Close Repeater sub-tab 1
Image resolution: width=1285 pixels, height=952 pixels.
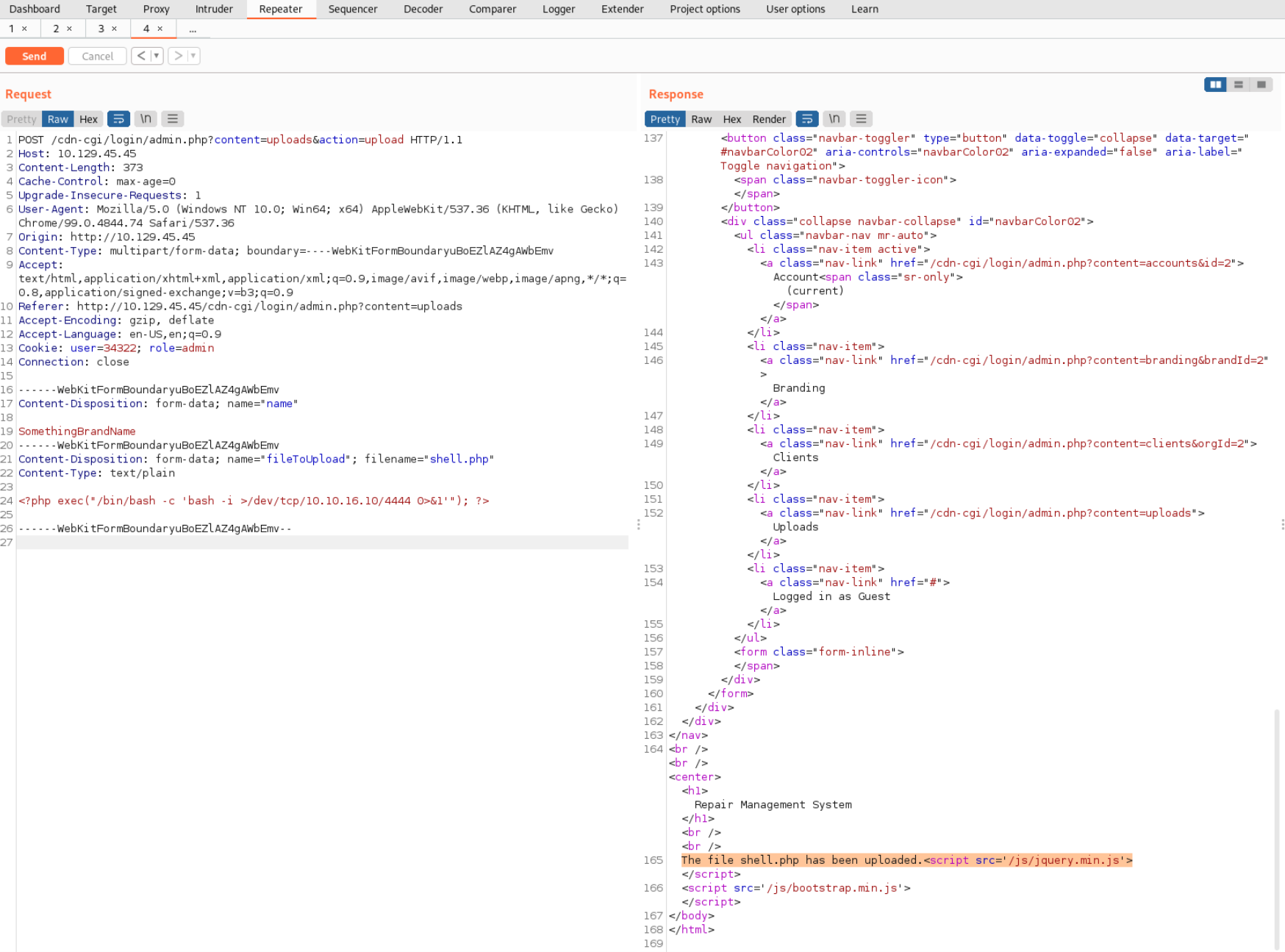coord(24,29)
